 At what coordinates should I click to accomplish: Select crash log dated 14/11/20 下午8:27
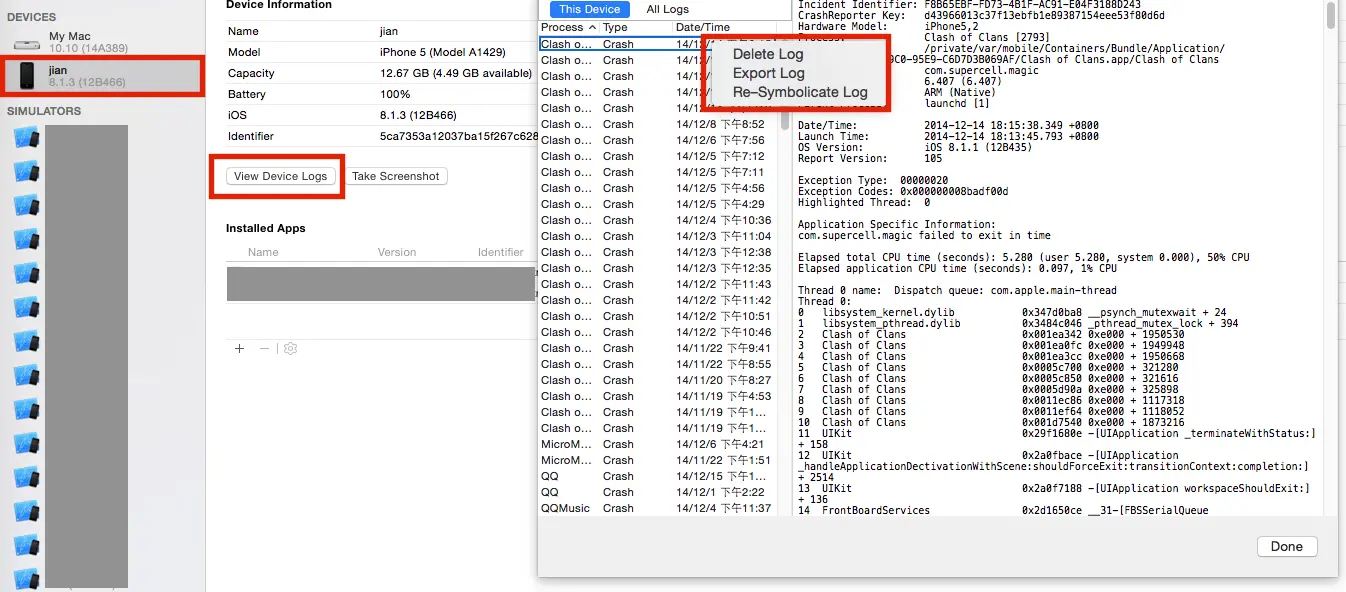point(658,380)
